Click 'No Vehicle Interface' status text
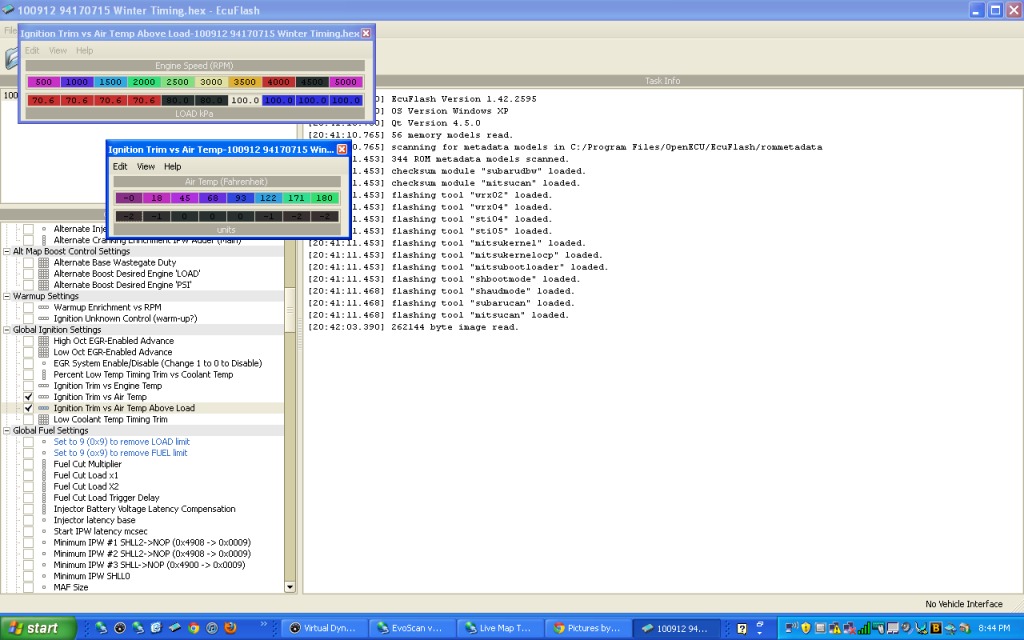 coord(963,604)
